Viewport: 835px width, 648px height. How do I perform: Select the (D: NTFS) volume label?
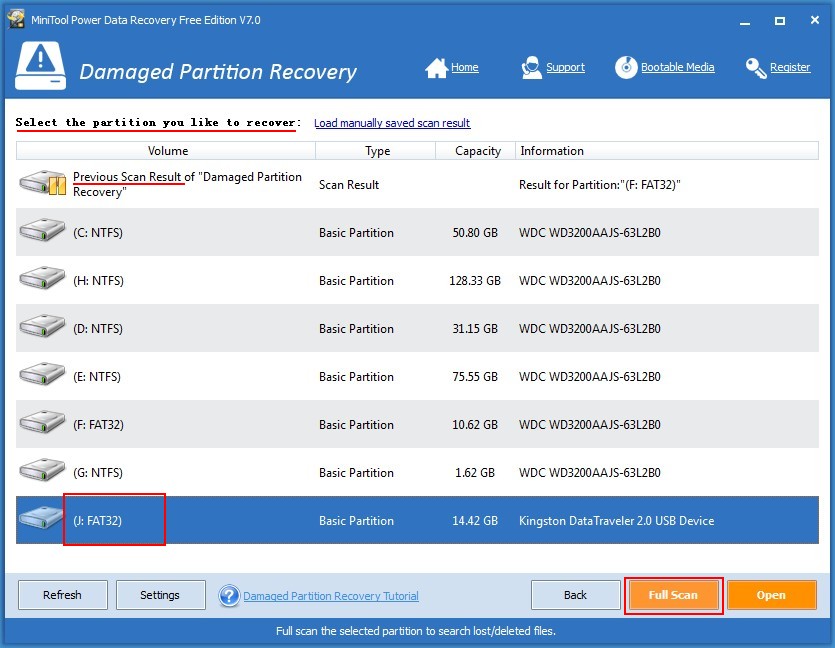click(98, 329)
